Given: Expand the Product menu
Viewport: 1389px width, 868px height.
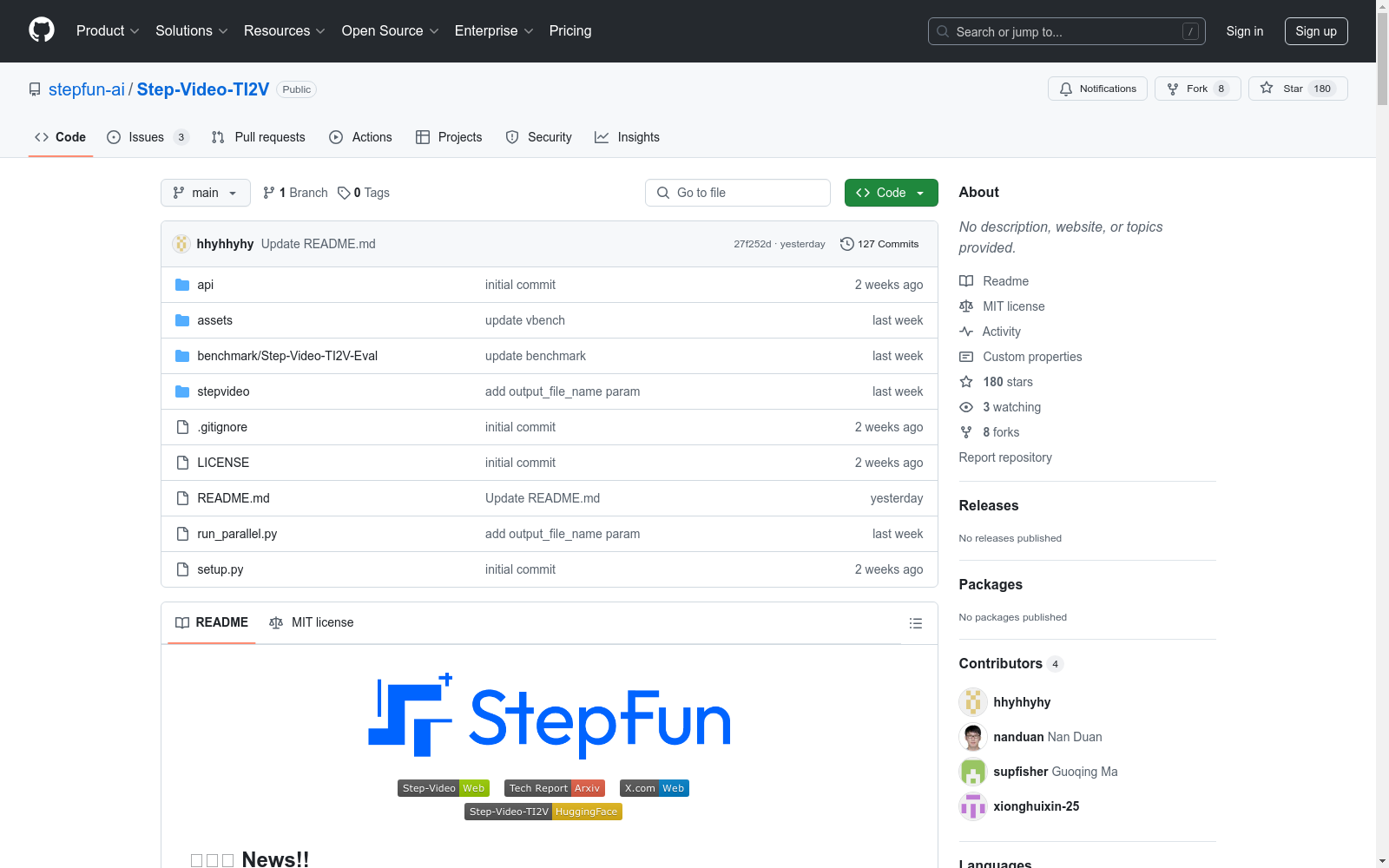Looking at the screenshot, I should tap(108, 31).
